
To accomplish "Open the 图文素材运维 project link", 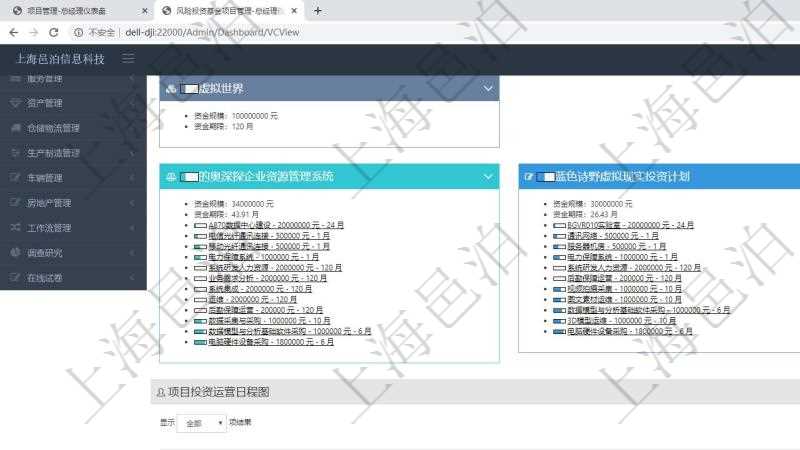I will [624, 299].
